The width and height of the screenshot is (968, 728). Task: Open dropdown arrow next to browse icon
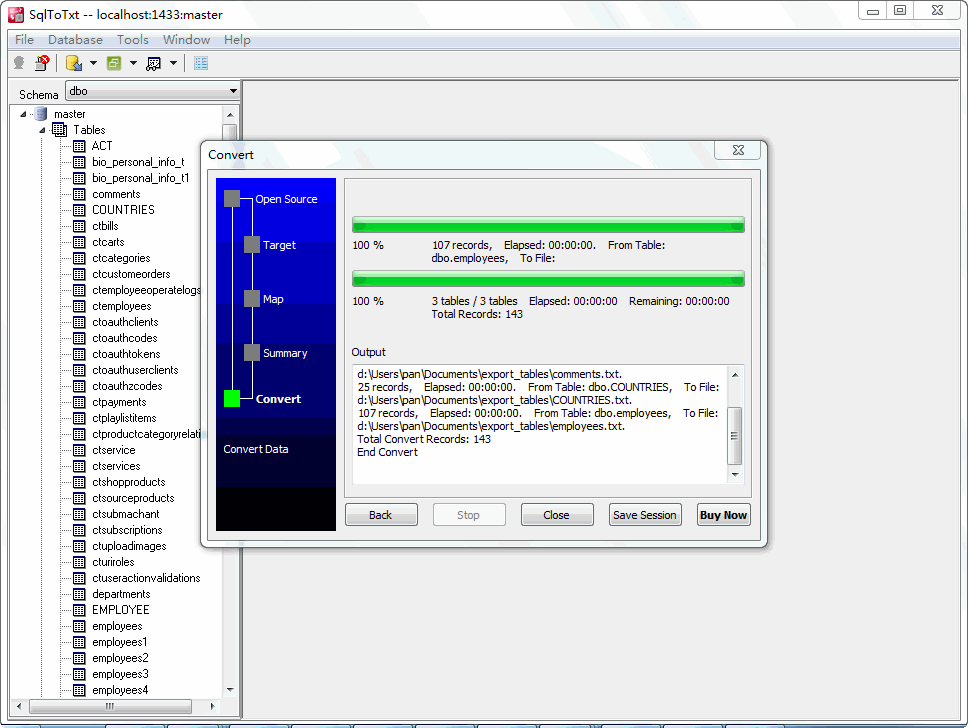click(x=173, y=63)
